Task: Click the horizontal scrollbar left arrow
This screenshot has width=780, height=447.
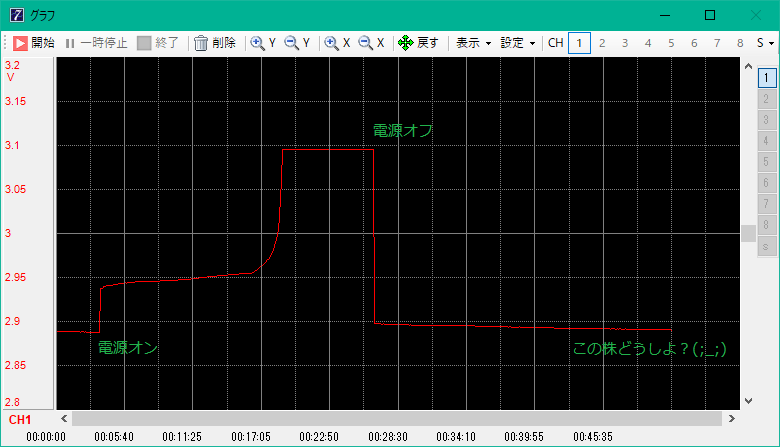Action: point(64,419)
